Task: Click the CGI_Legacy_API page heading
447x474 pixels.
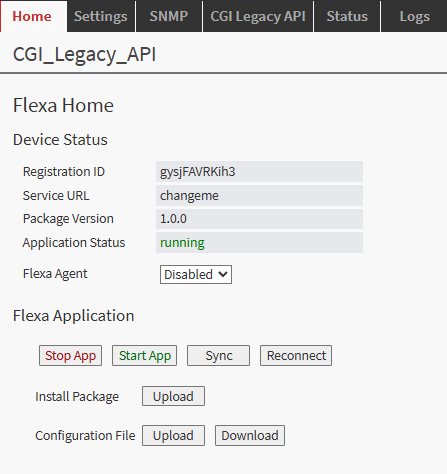Action: click(x=84, y=54)
